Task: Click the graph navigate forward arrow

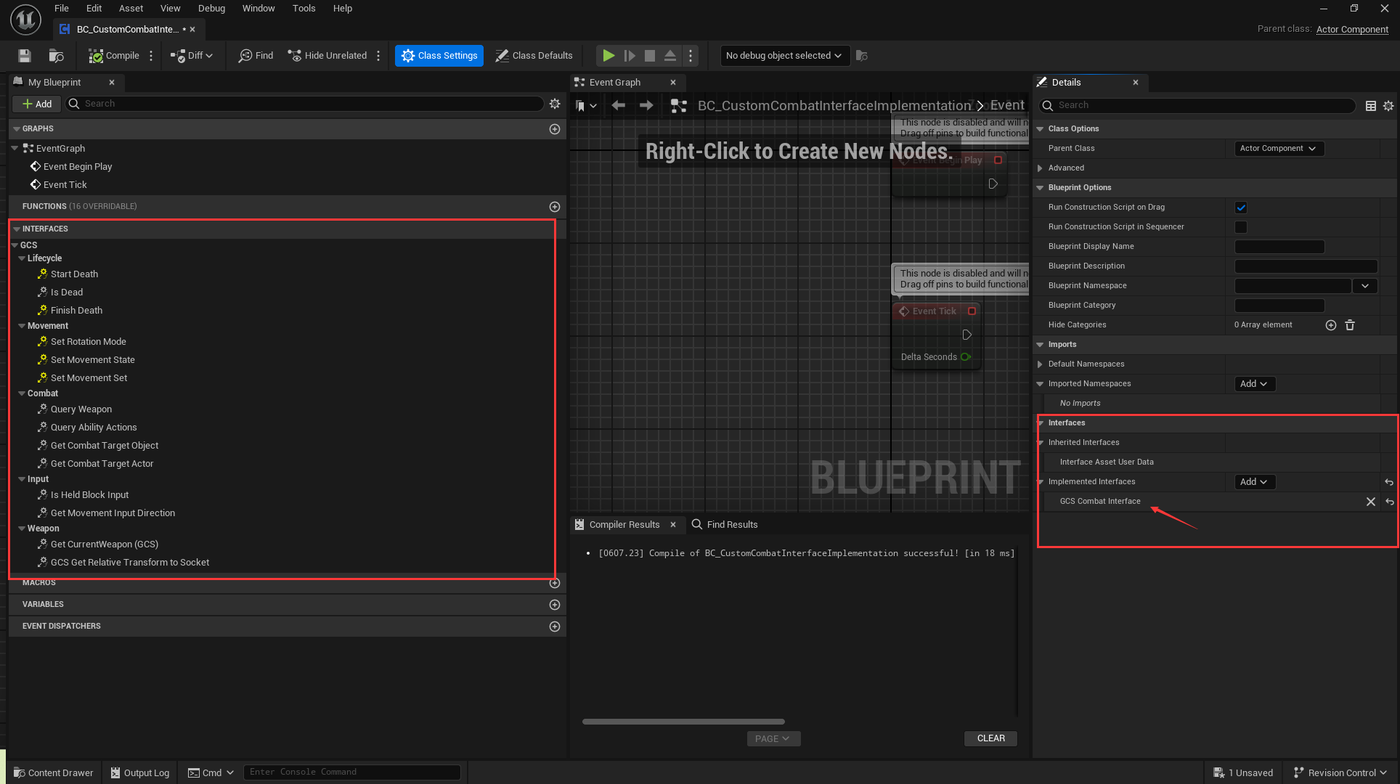Action: click(646, 105)
